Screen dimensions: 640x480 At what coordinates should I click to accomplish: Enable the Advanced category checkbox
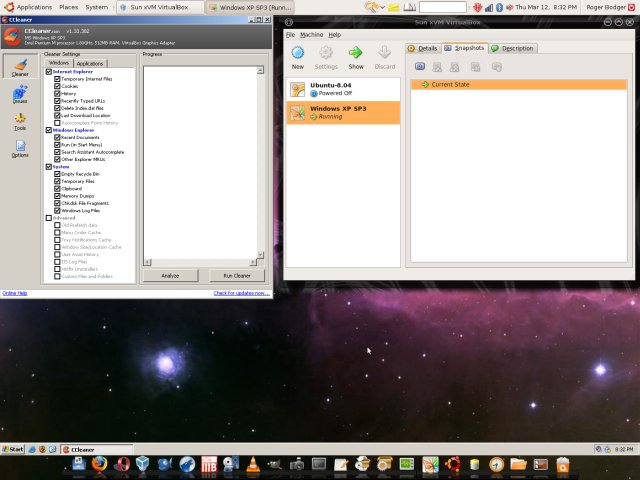tap(49, 218)
